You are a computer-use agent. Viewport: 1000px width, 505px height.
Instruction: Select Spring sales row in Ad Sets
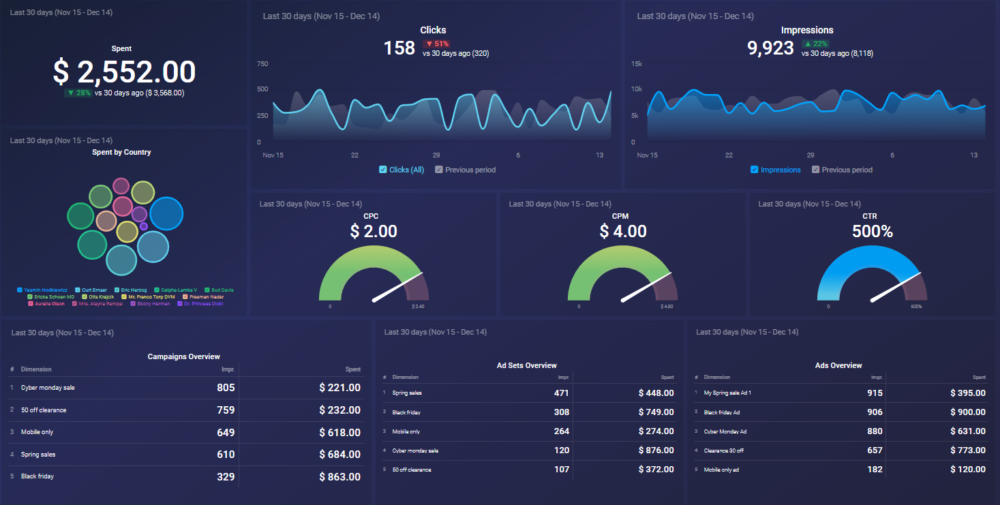[x=529, y=393]
